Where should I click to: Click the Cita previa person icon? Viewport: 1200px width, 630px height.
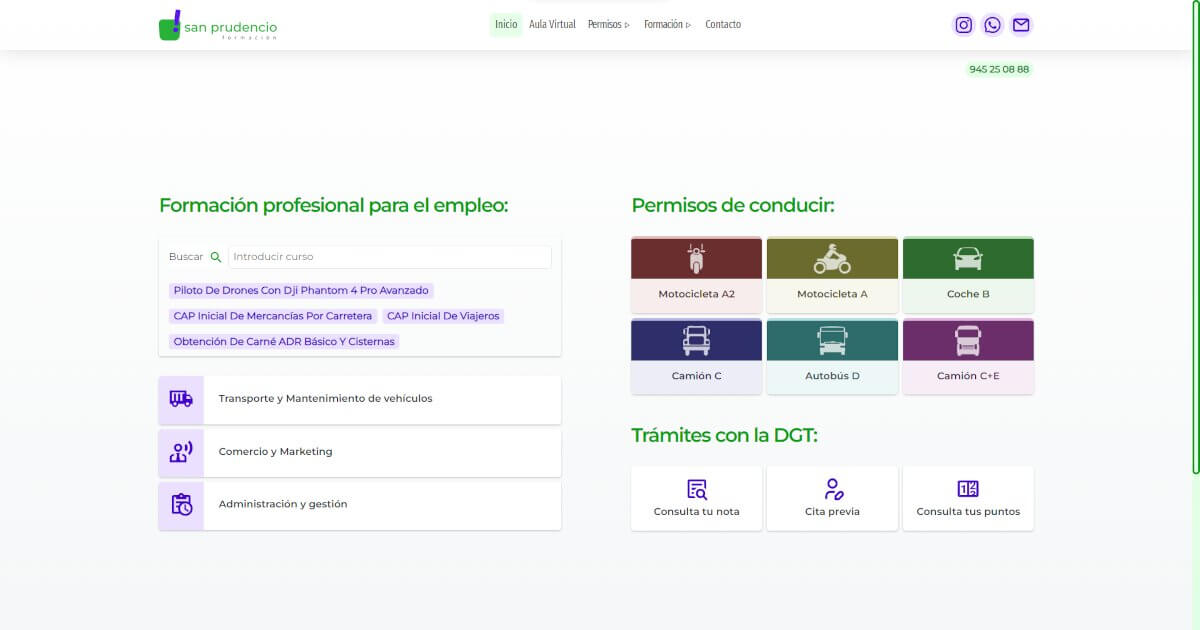[x=832, y=490]
